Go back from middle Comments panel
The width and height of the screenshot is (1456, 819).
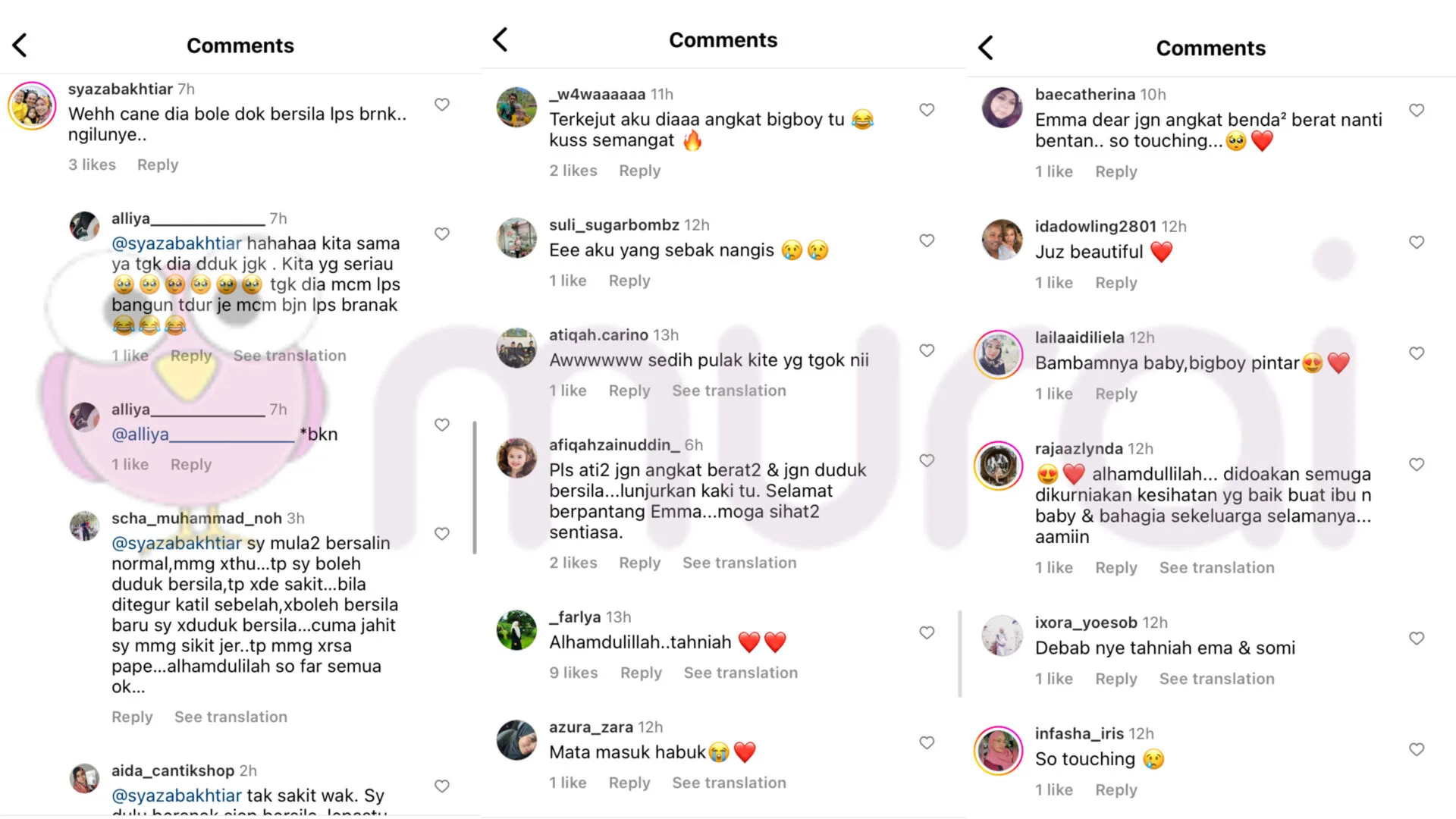click(500, 39)
